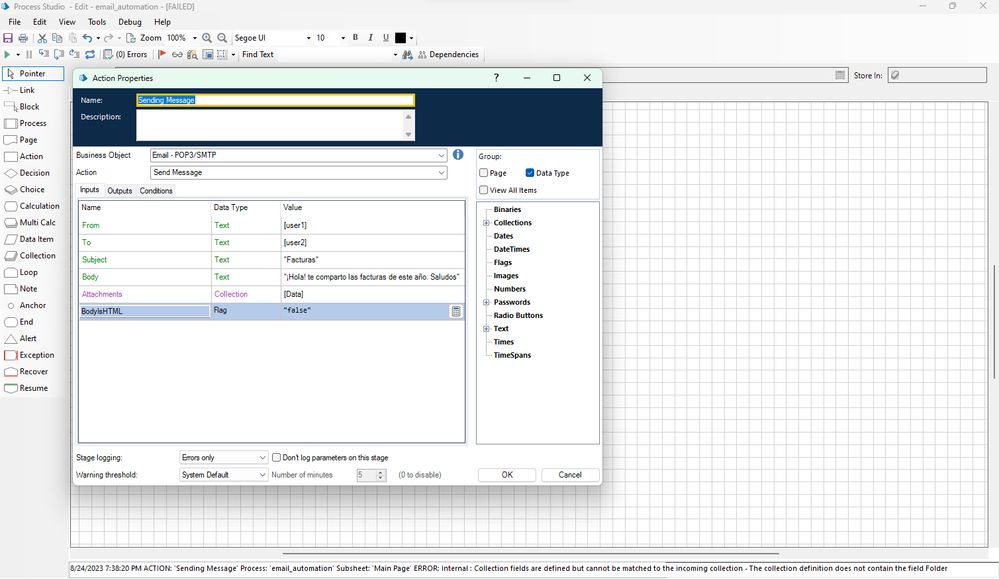Click the Print icon in toolbar
999x579 pixels.
[x=23, y=38]
